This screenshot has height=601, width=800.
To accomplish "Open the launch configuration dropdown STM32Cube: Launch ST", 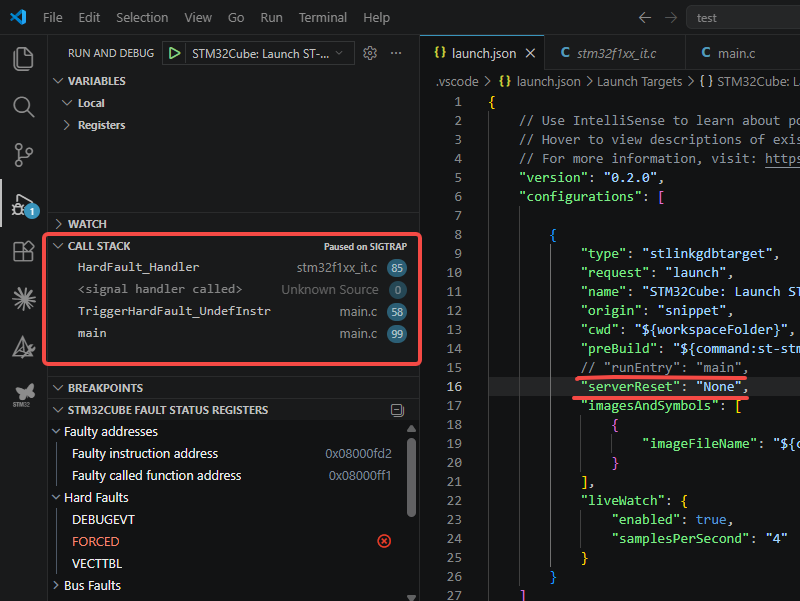I will pyautogui.click(x=267, y=54).
